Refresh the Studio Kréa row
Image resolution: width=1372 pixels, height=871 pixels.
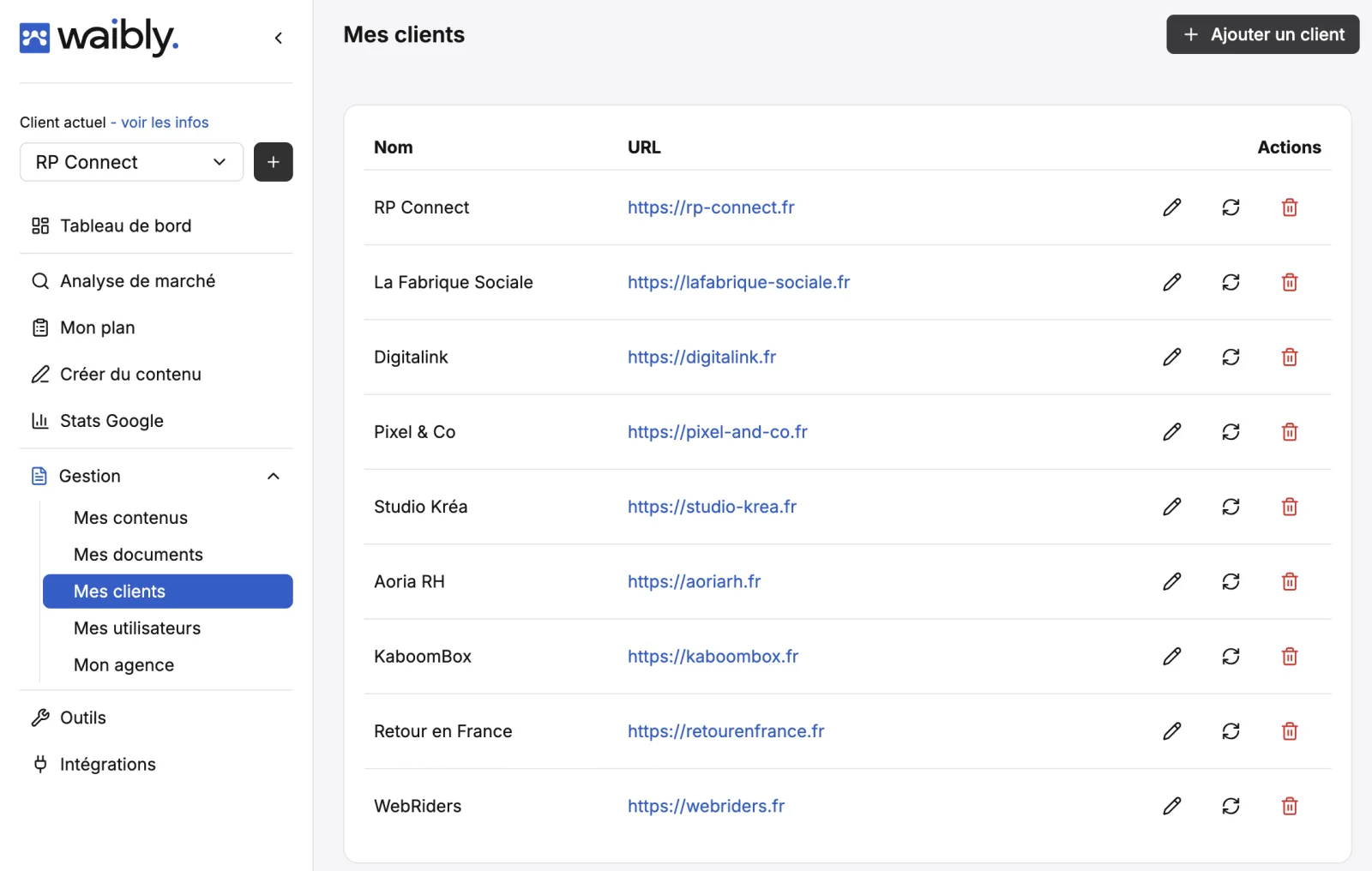1231,507
